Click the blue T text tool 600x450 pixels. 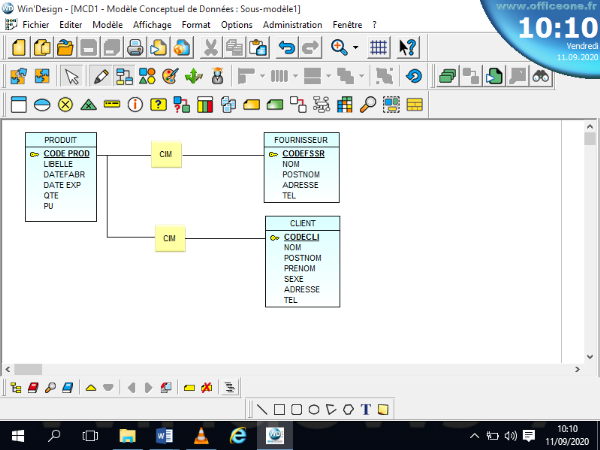[x=366, y=408]
